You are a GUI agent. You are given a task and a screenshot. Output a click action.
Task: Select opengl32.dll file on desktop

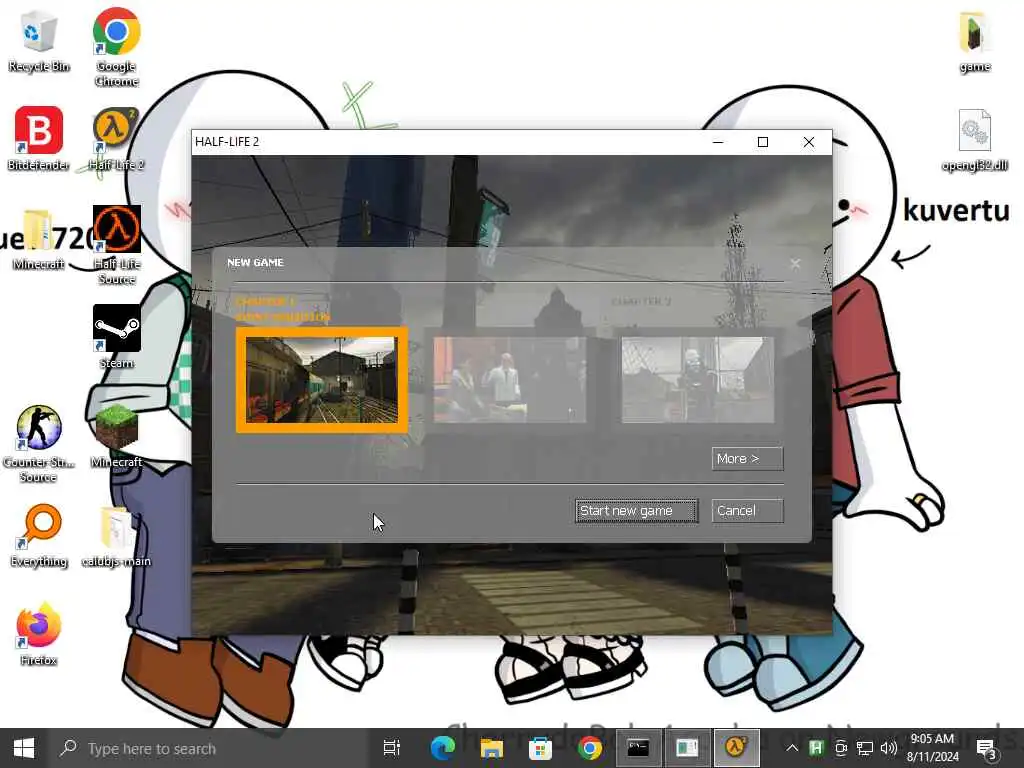coord(974,140)
